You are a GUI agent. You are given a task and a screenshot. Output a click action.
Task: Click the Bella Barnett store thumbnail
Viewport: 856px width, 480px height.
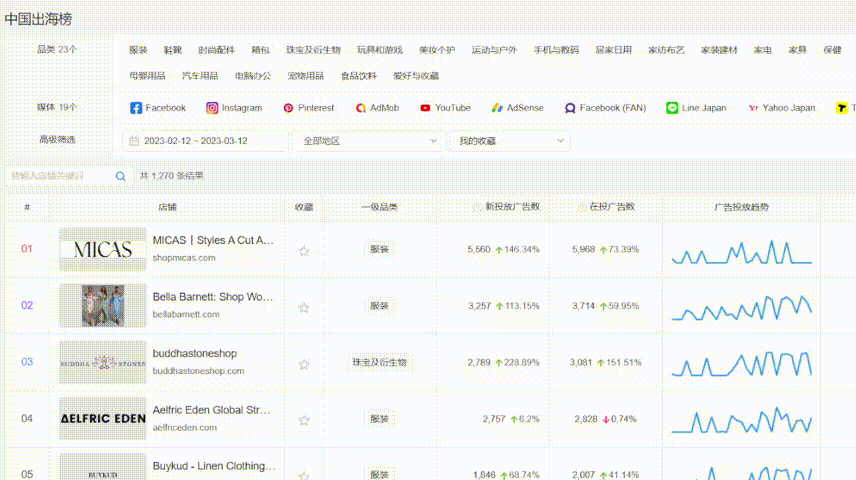click(103, 306)
